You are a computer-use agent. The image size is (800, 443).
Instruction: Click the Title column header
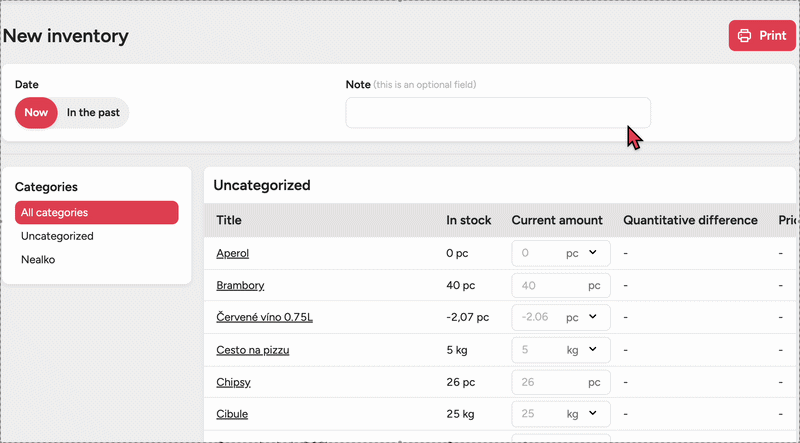(229, 220)
